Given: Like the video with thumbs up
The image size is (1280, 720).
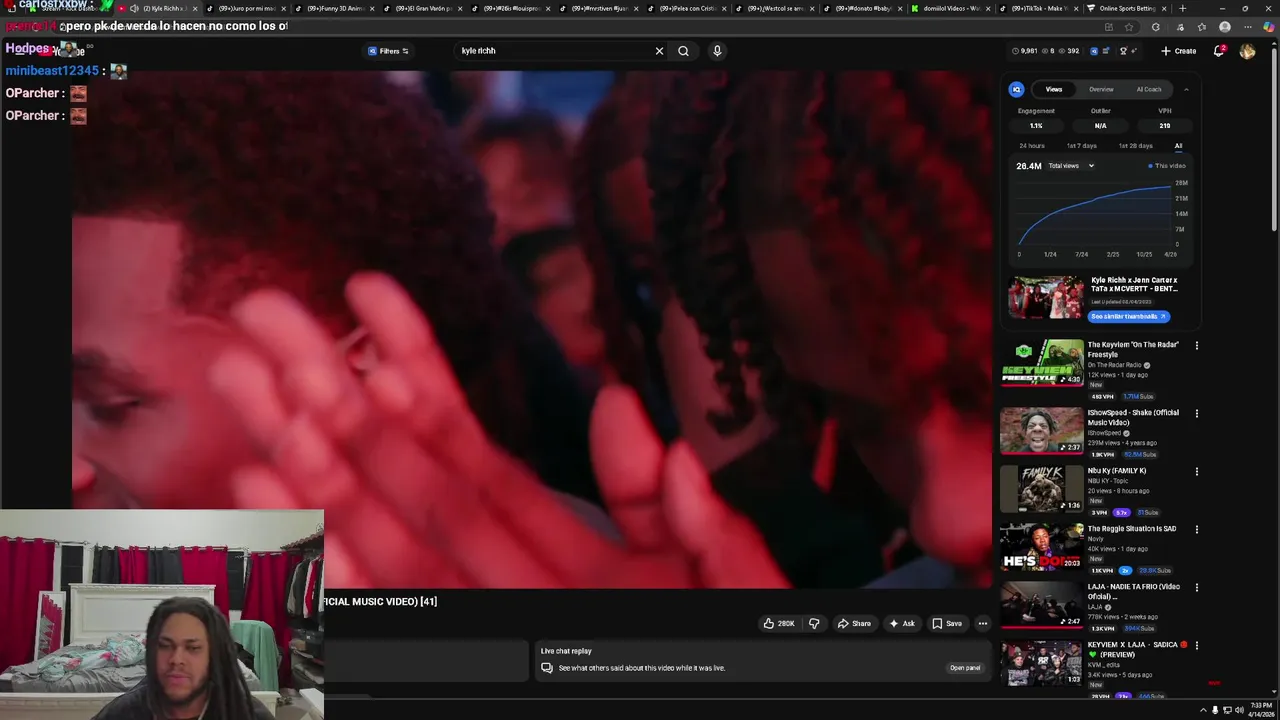Looking at the screenshot, I should point(779,623).
